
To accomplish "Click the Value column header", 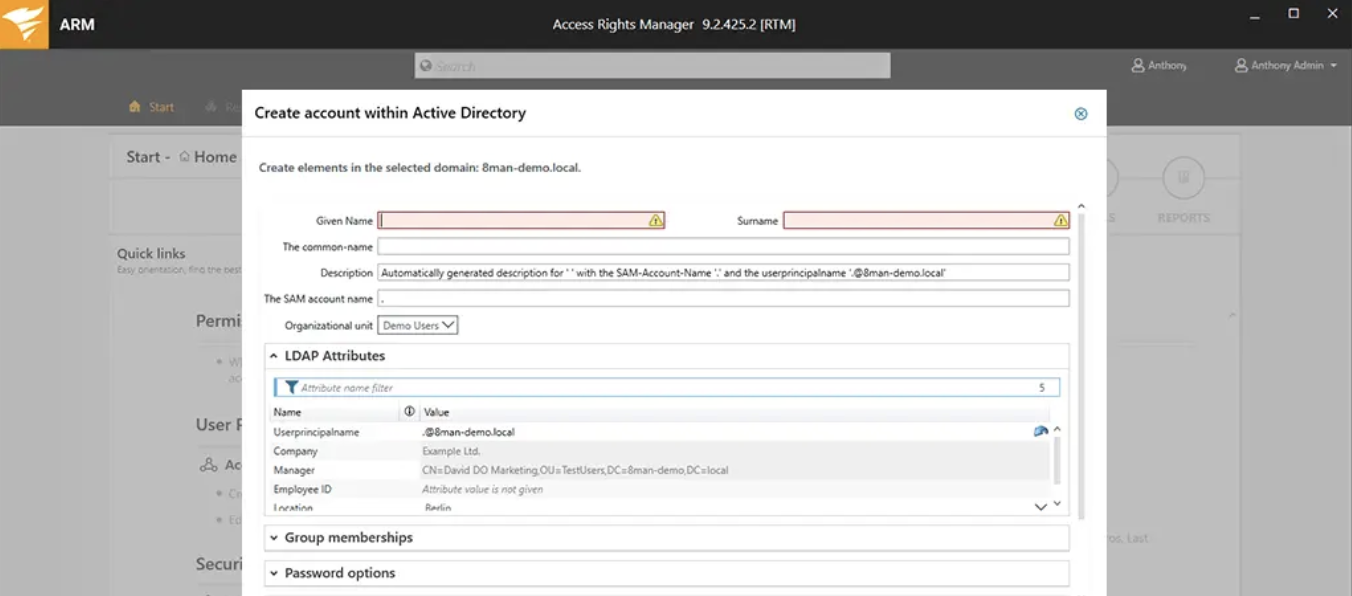I will [436, 412].
